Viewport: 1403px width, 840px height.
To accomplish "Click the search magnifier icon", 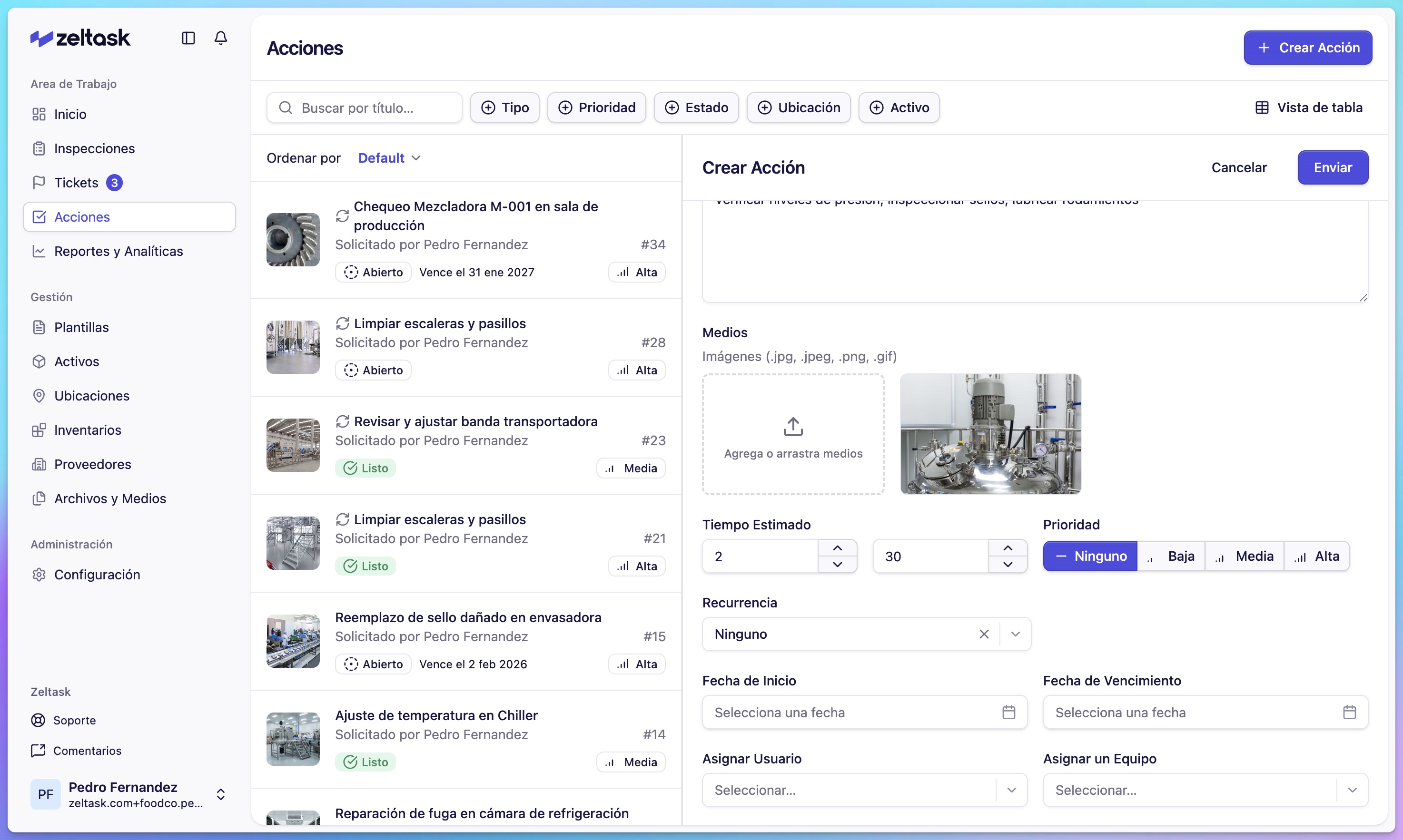I will 286,107.
